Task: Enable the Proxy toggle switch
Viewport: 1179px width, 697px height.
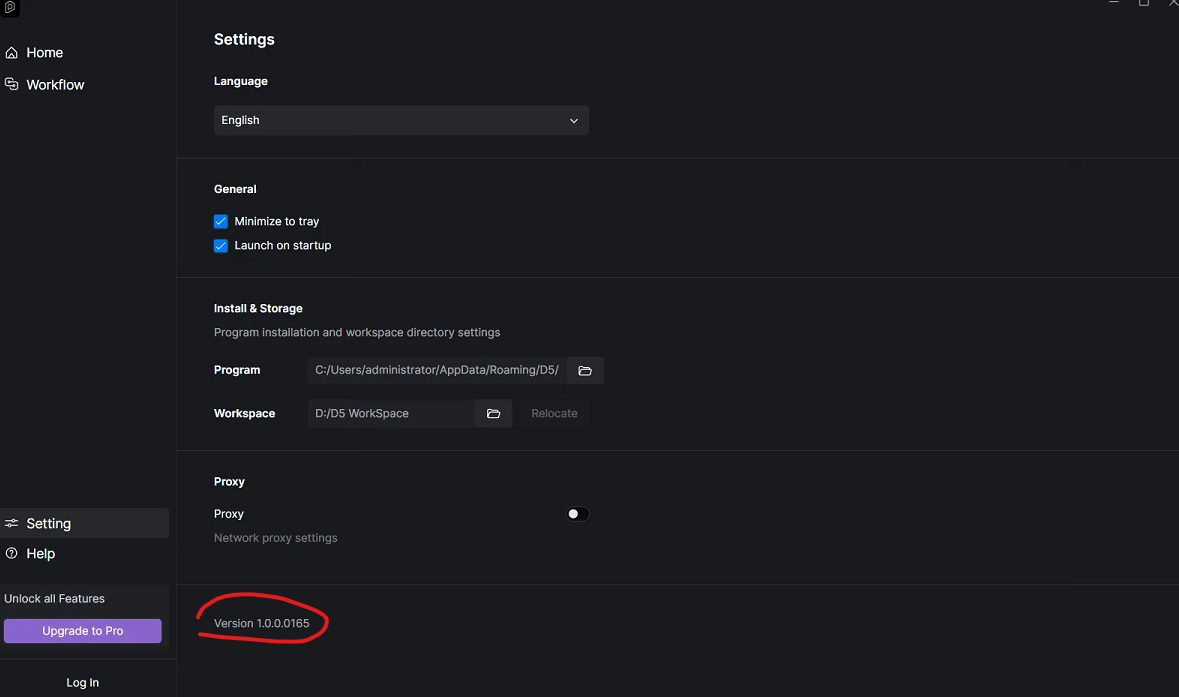Action: (x=577, y=514)
